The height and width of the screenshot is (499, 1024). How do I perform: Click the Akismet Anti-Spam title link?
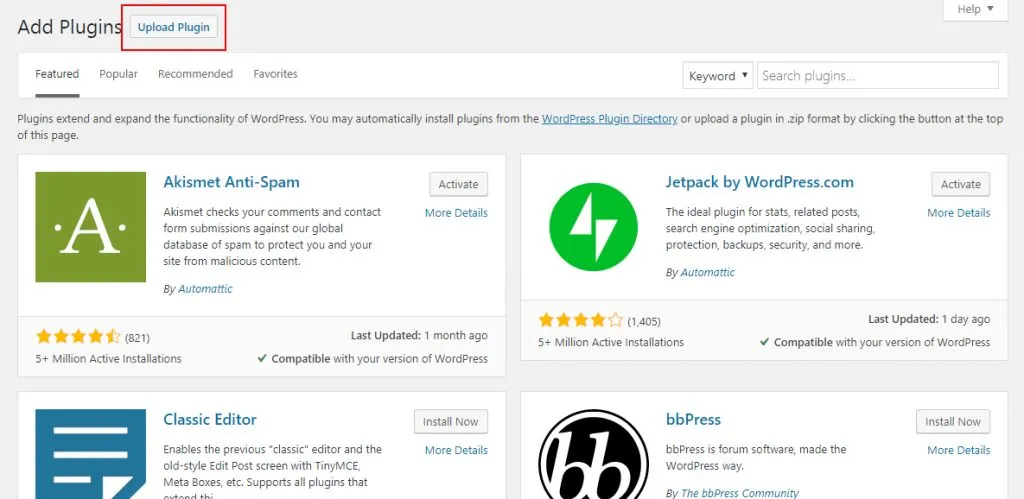(x=231, y=182)
